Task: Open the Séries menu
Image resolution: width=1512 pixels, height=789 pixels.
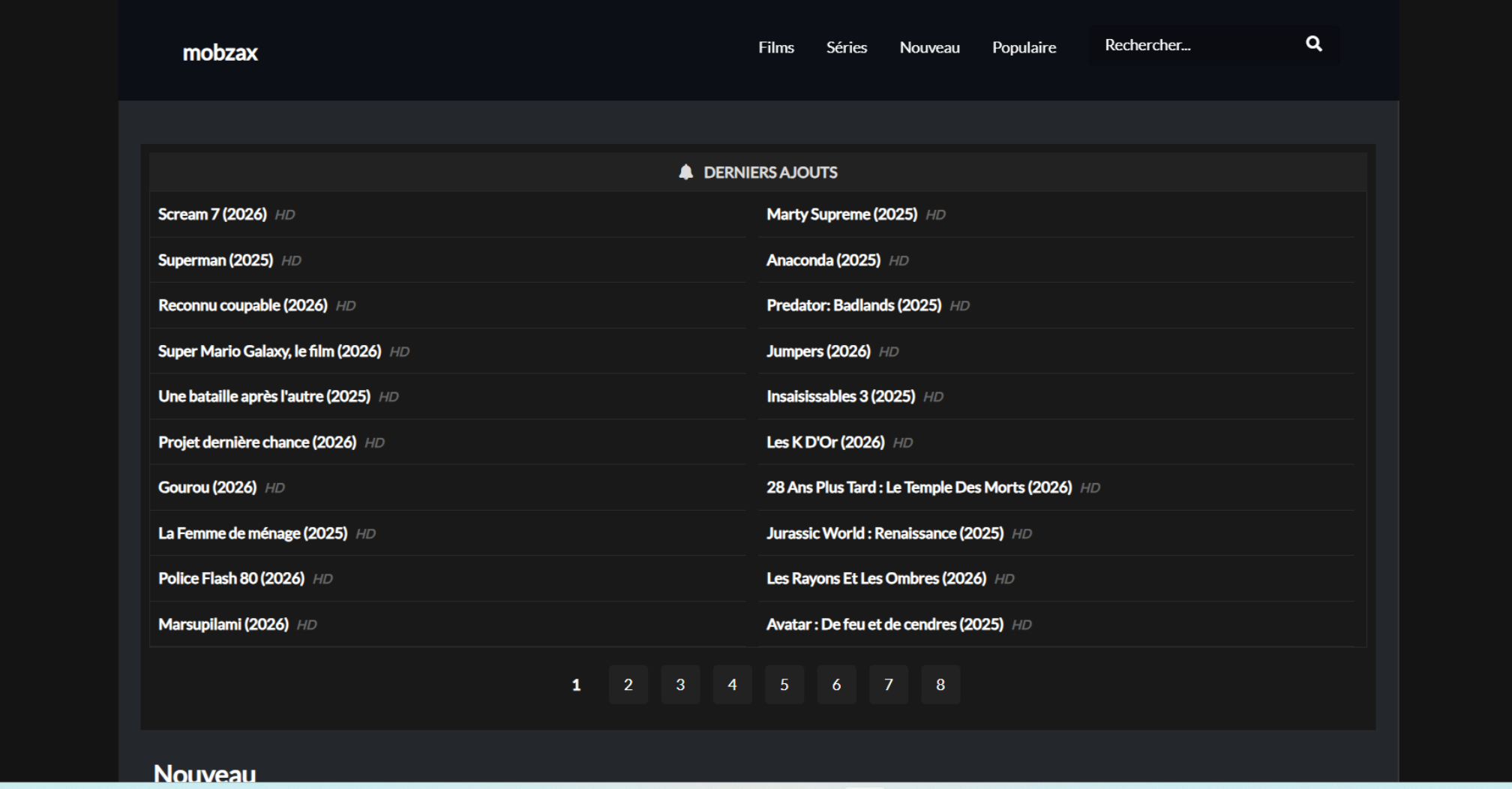Action: coord(846,47)
